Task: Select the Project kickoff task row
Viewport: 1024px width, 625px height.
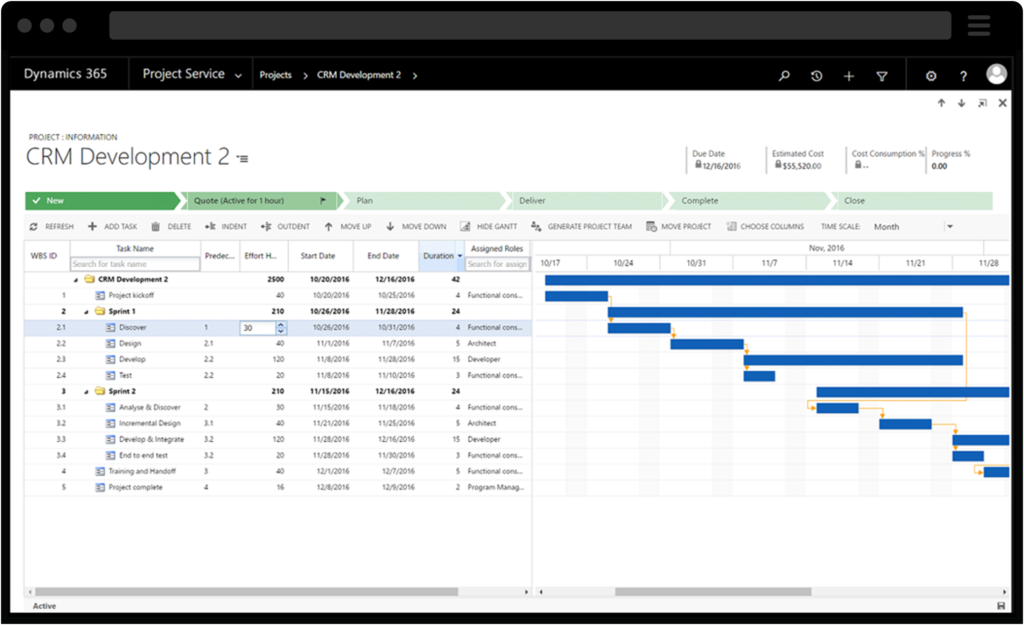Action: point(278,296)
